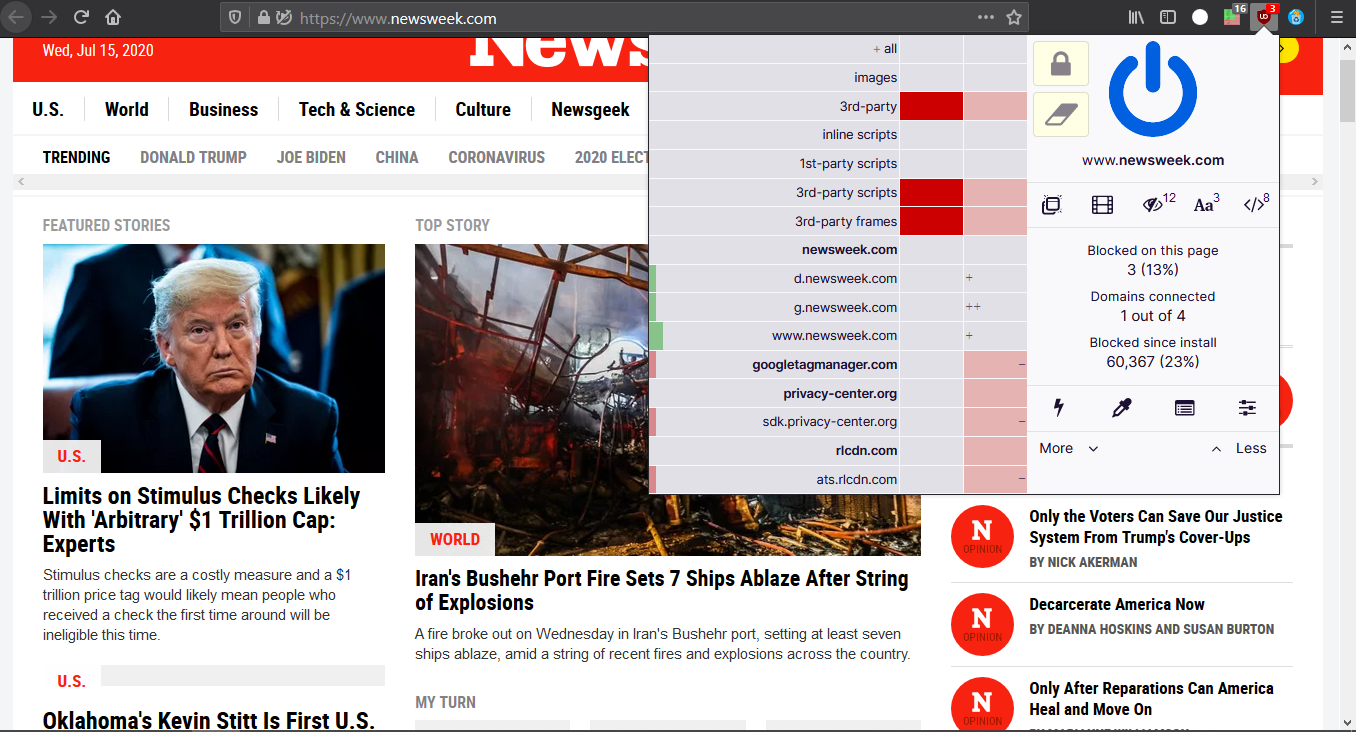Click the '$1' link in the stimulus summary
1356x732 pixels.
click(x=343, y=575)
